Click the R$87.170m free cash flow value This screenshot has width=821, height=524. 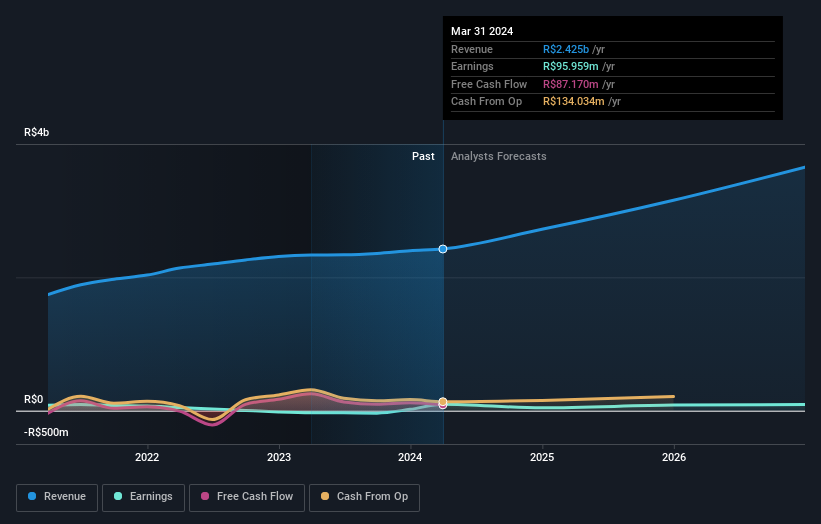pos(570,84)
